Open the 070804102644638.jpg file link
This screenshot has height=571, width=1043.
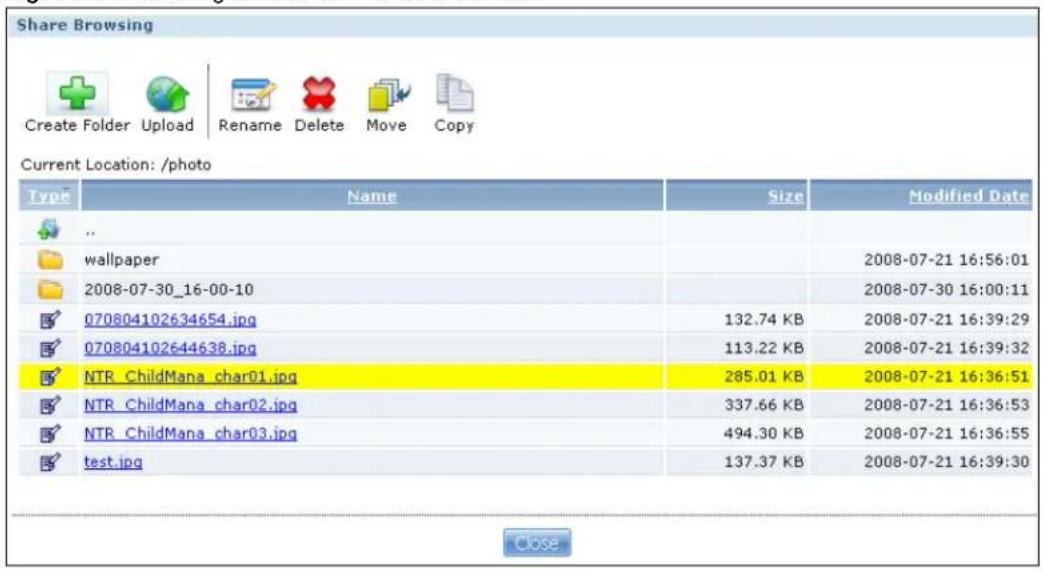170,348
